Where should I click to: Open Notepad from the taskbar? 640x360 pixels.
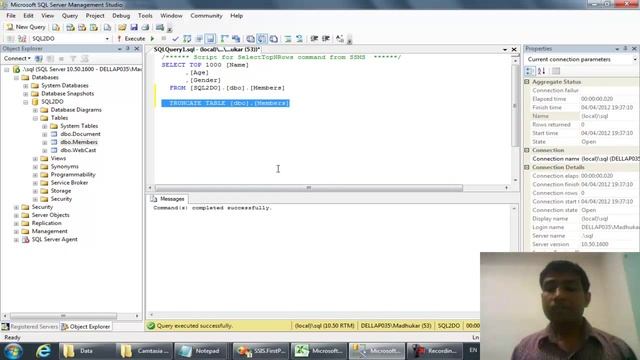click(200, 351)
